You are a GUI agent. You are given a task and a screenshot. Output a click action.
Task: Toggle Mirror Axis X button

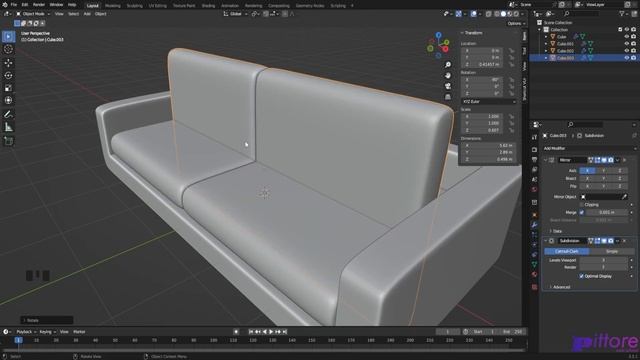(587, 171)
